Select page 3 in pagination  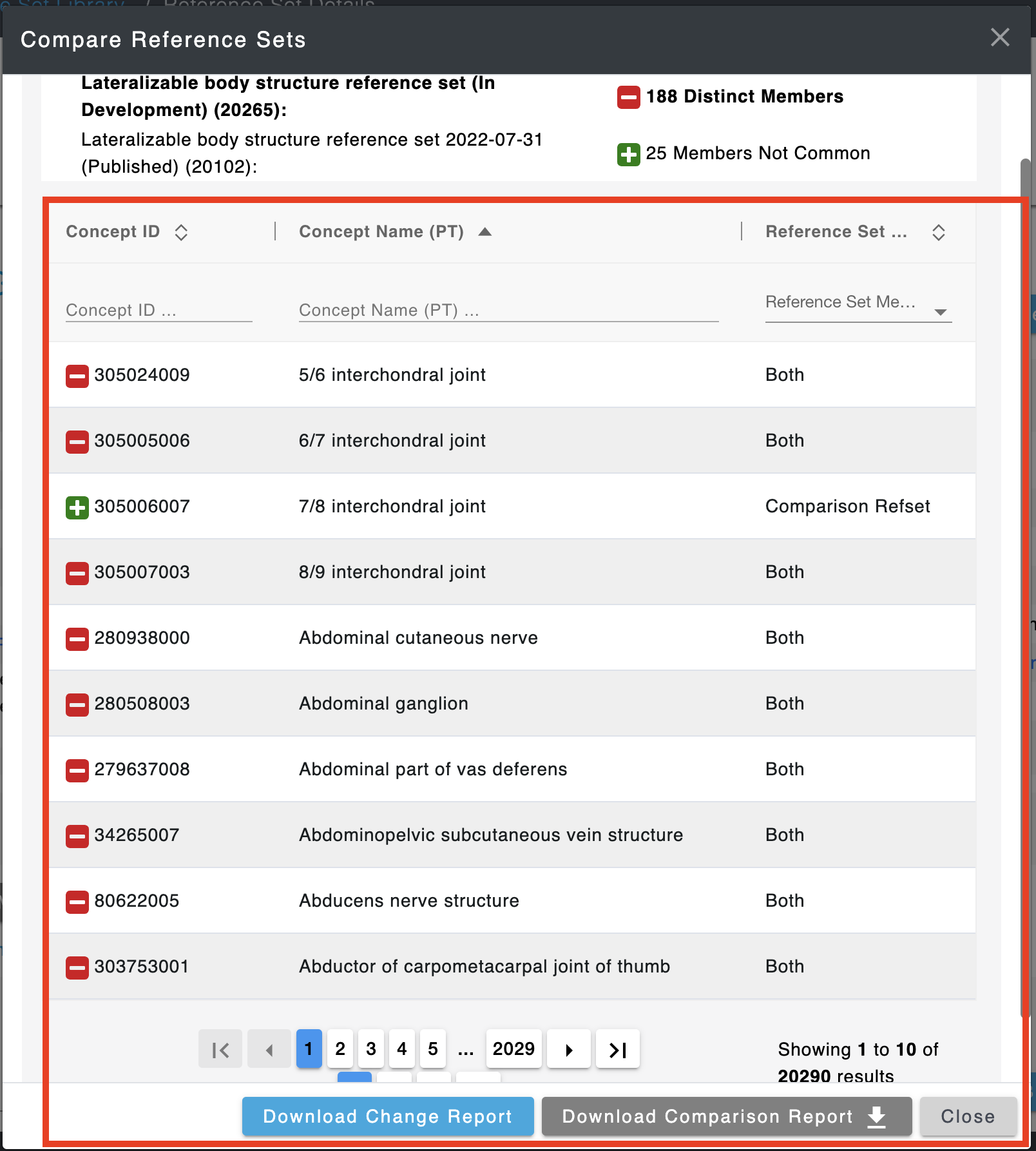click(371, 1049)
